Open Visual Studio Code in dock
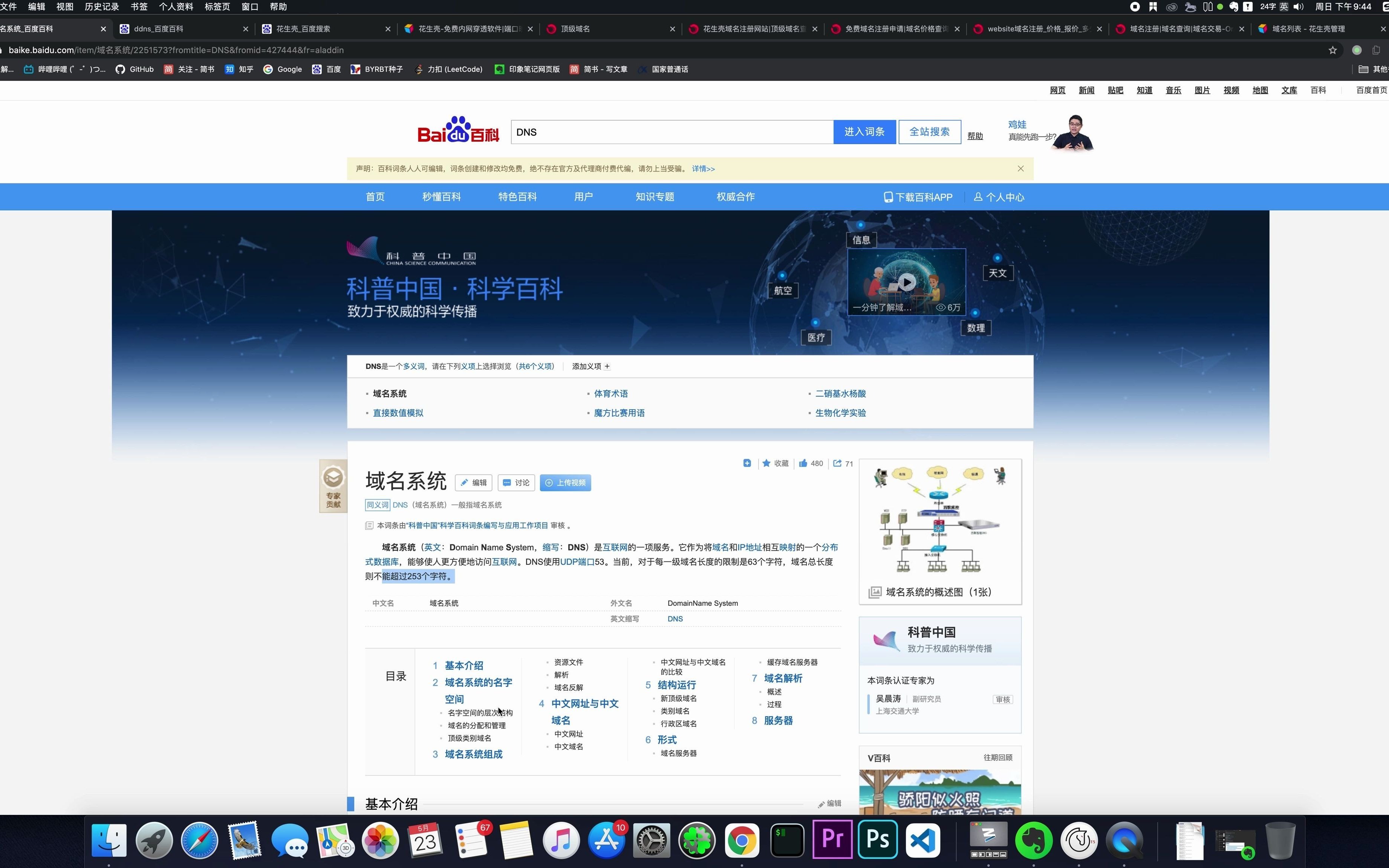The height and width of the screenshot is (868, 1389). [x=923, y=840]
